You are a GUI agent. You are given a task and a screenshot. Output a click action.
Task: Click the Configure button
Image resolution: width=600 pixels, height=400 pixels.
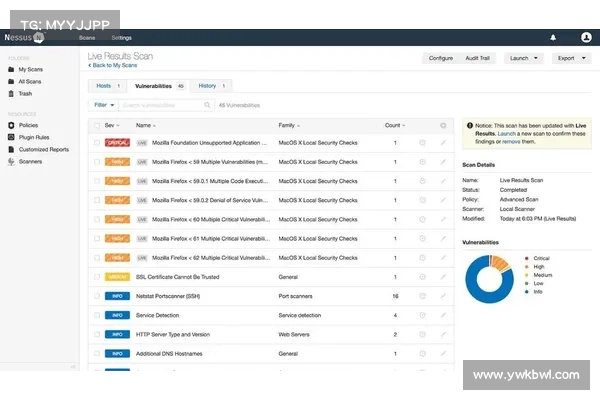coord(440,58)
